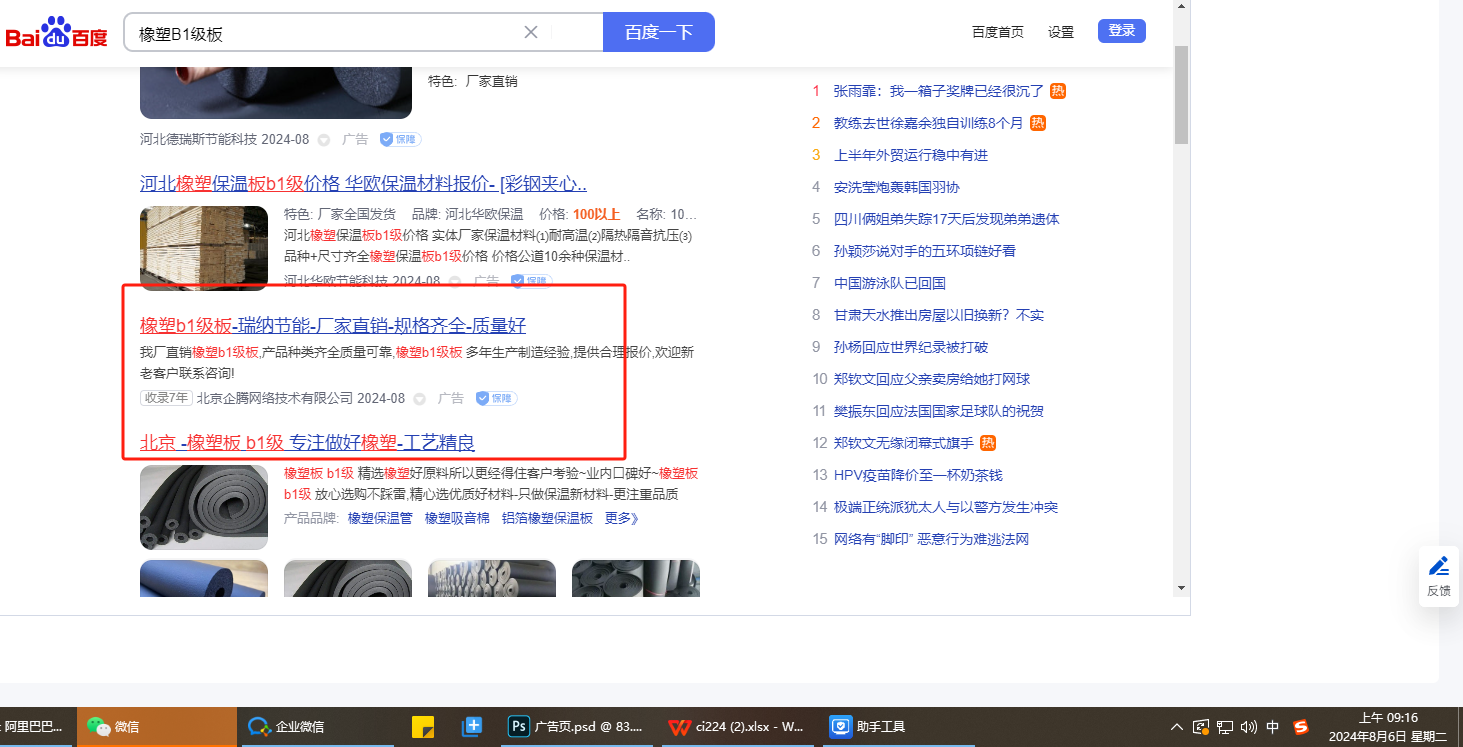
Task: Click the 橡塑吸音棉 brand link
Action: 457,518
